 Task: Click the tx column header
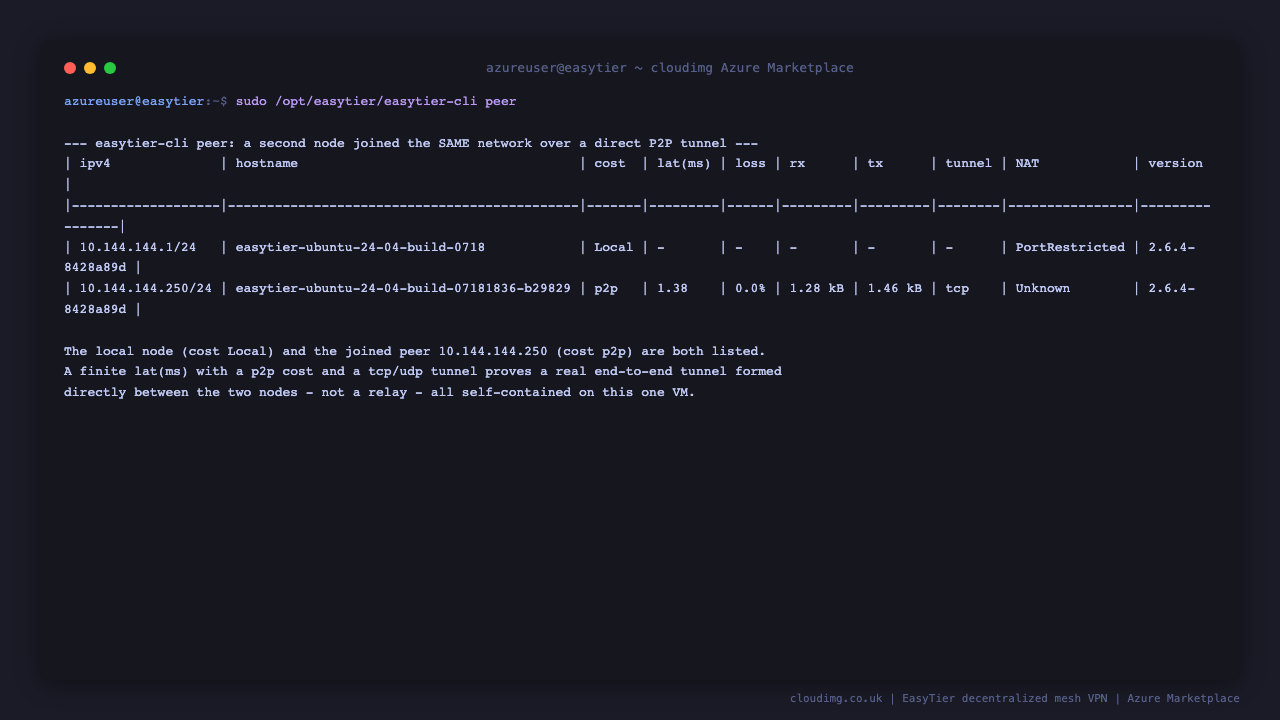coord(875,163)
